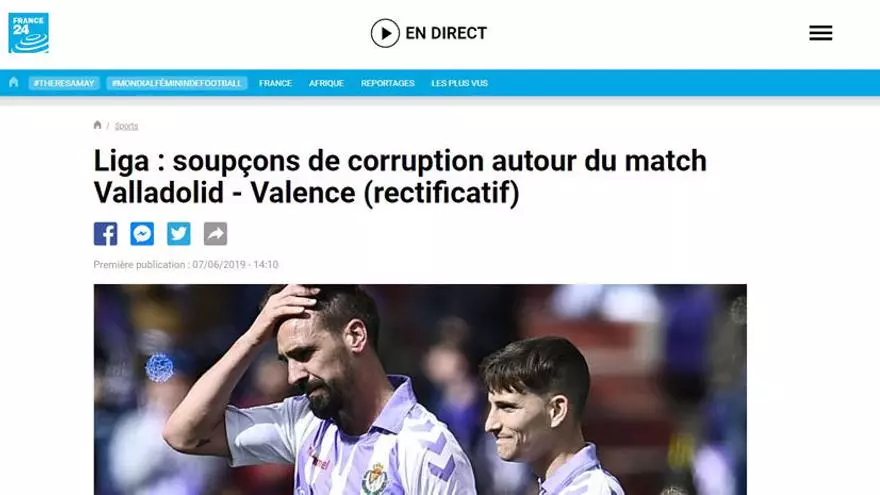Open the Valladolid players article photo
Image resolution: width=880 pixels, height=495 pixels.
(x=420, y=389)
